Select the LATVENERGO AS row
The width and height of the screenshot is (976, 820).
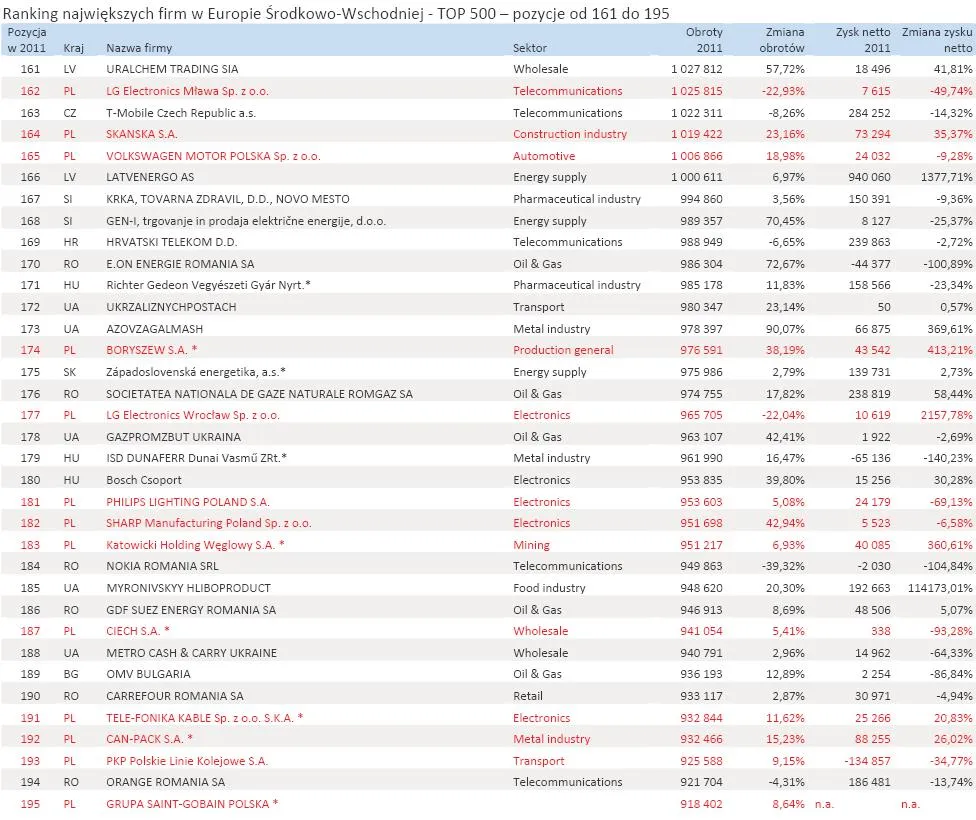pyautogui.click(x=158, y=177)
